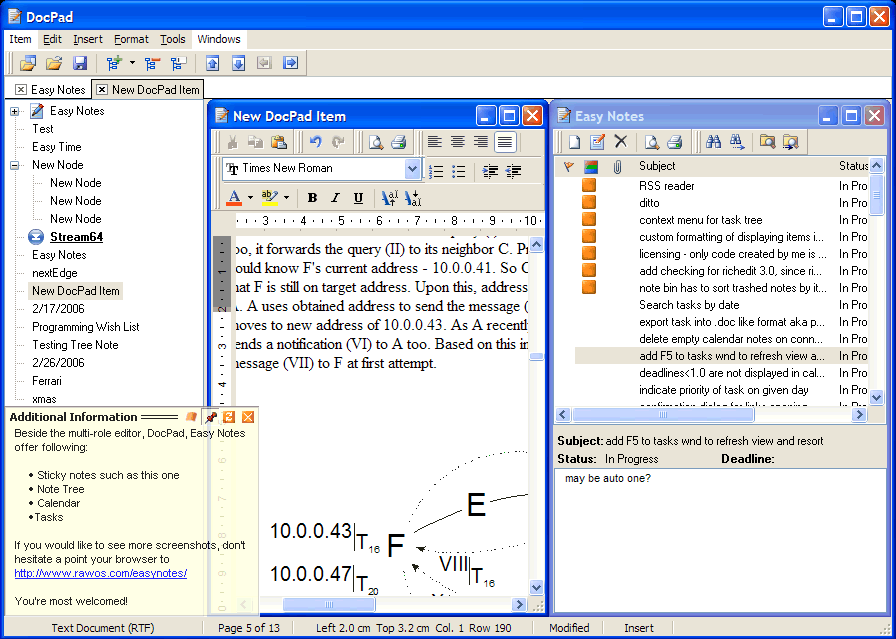This screenshot has height=639, width=896.
Task: Open the Times New Roman font dropdown
Action: 412,169
